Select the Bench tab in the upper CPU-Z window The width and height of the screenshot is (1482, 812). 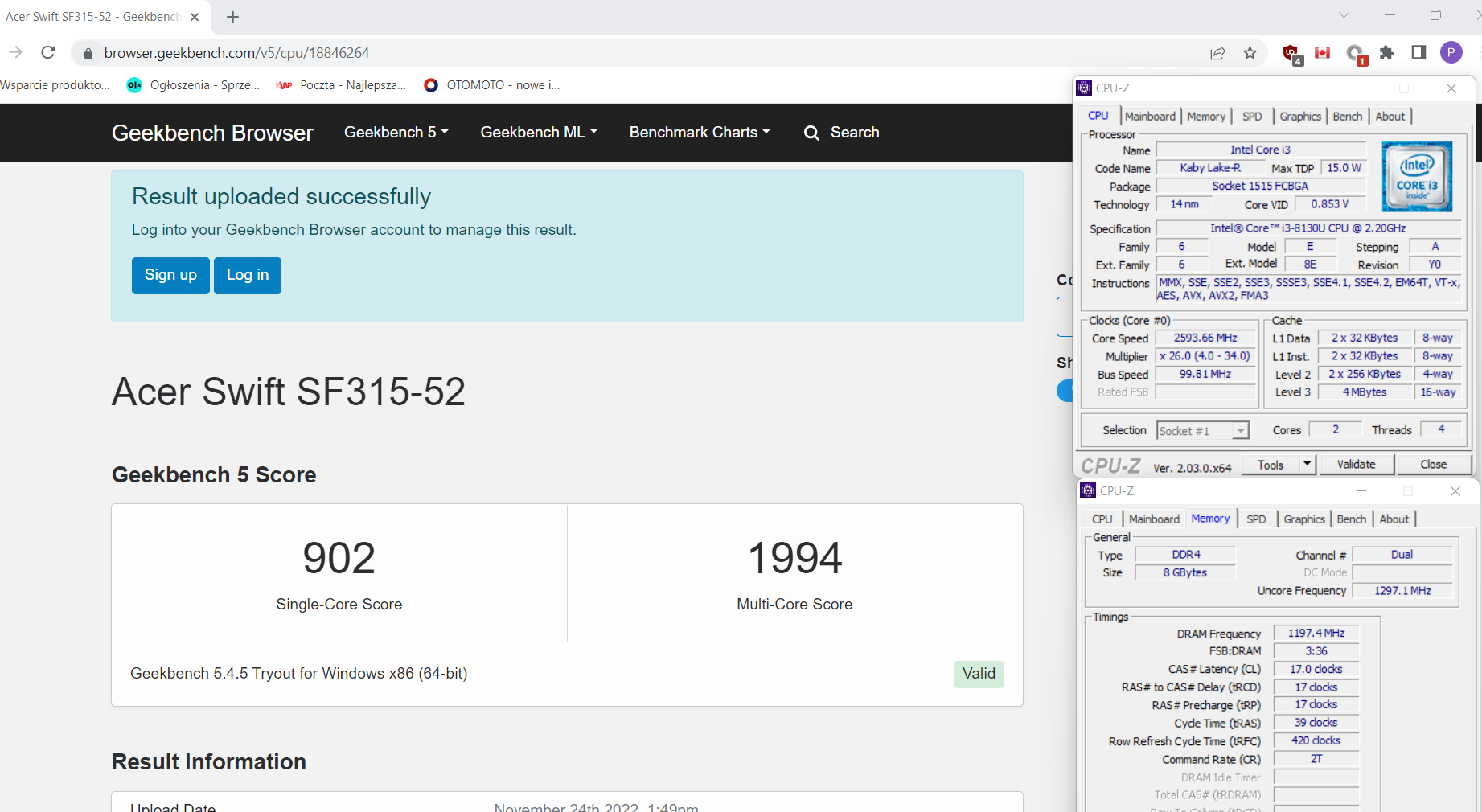click(1348, 117)
